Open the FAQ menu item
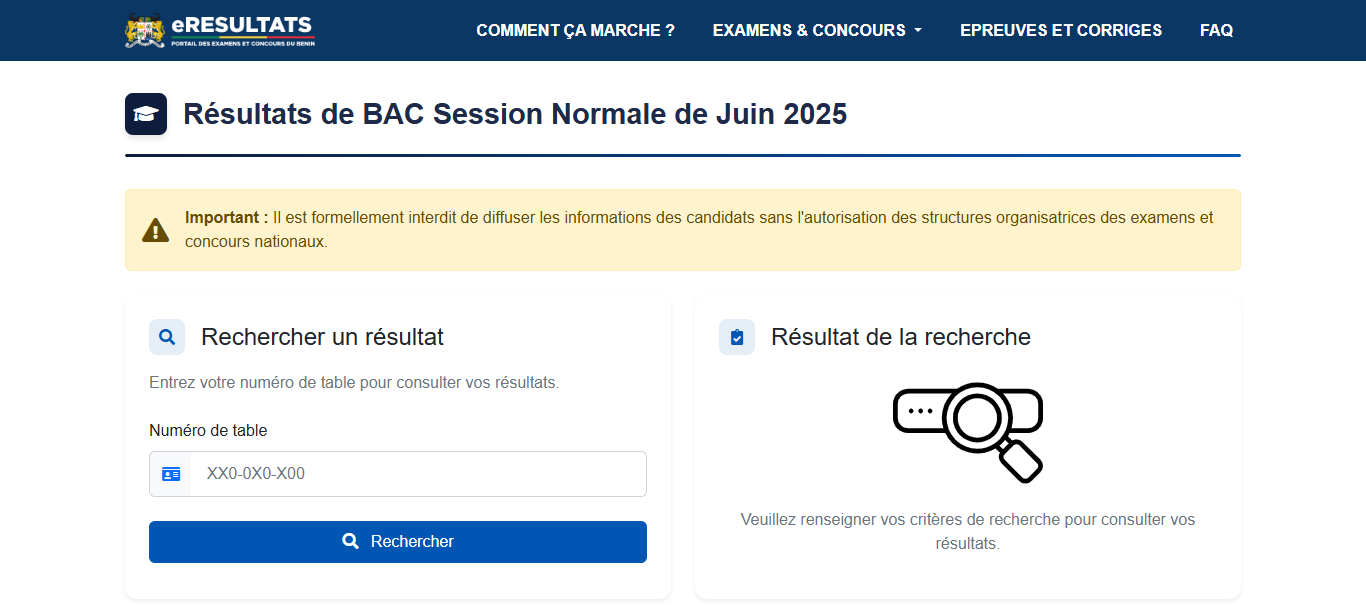1366x607 pixels. tap(1216, 30)
